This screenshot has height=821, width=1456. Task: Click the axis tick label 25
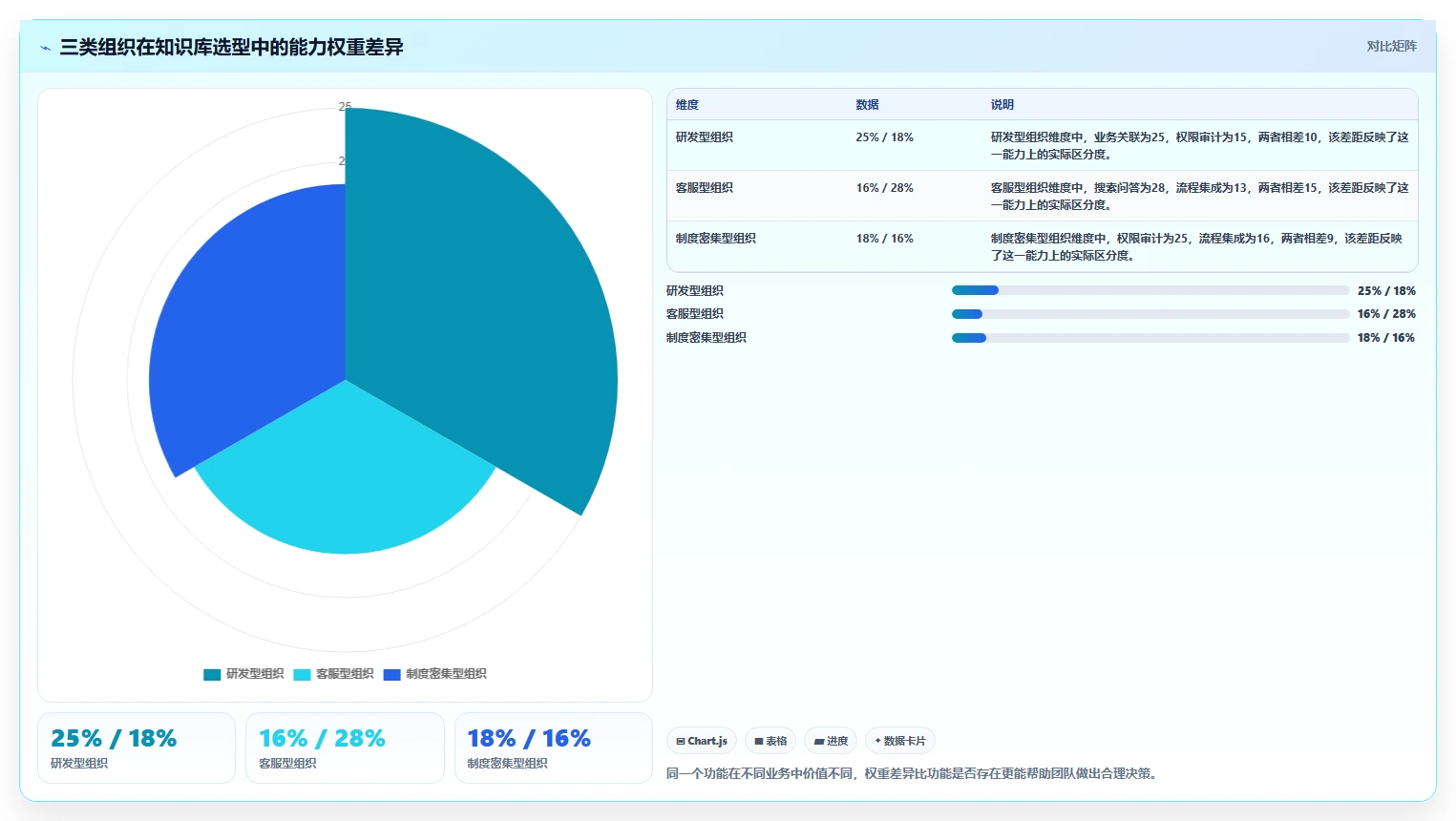(345, 107)
